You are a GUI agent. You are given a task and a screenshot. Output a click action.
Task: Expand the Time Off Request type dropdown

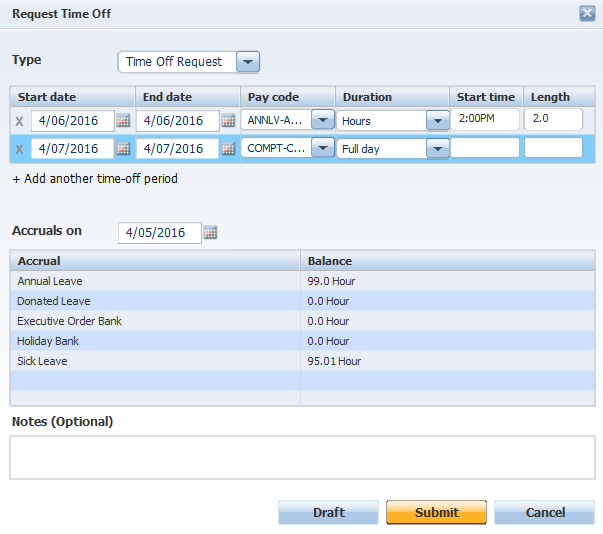coord(248,62)
